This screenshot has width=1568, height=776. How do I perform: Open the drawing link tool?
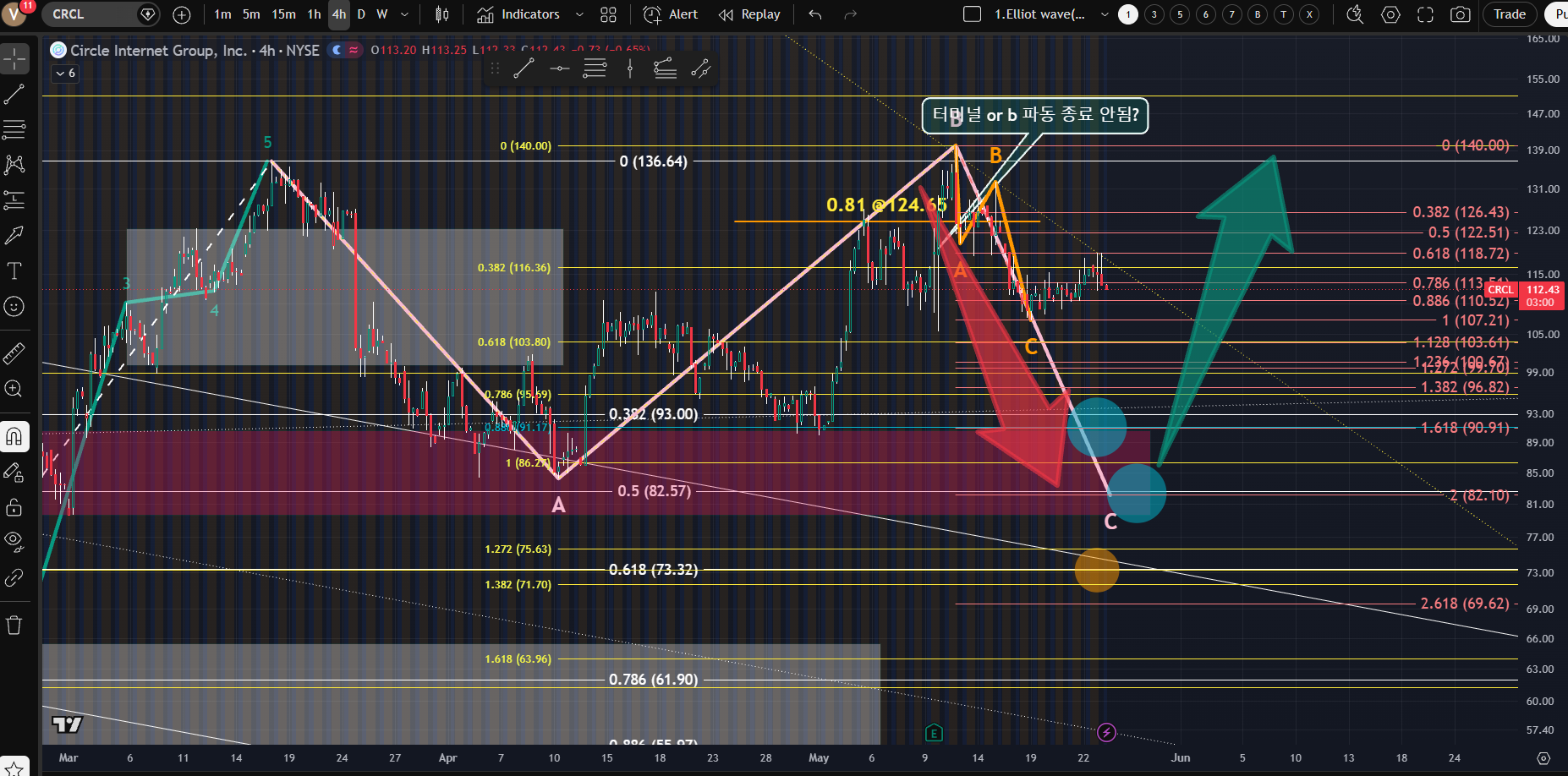(x=14, y=577)
